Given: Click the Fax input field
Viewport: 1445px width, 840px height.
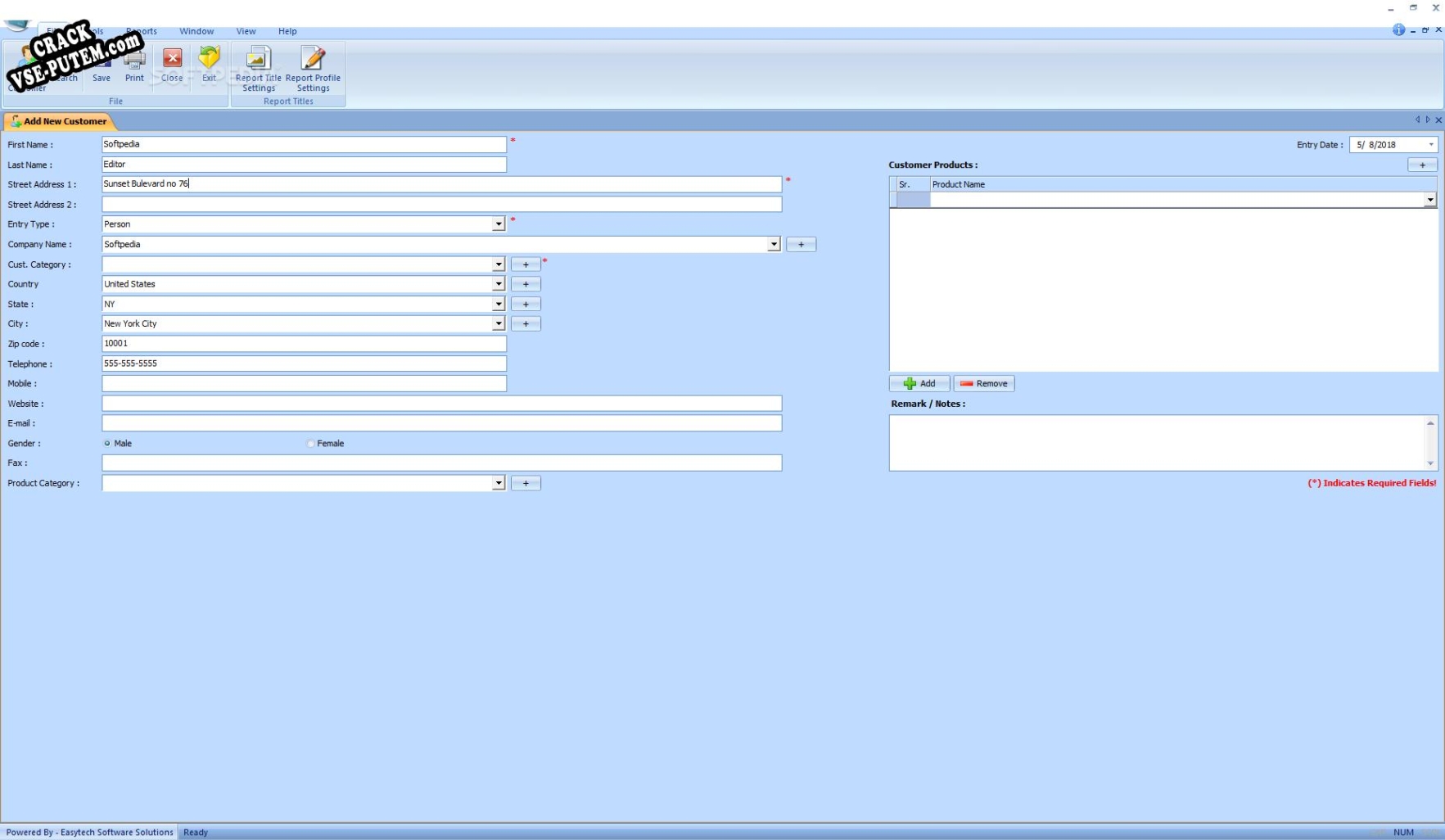Looking at the screenshot, I should 441,463.
